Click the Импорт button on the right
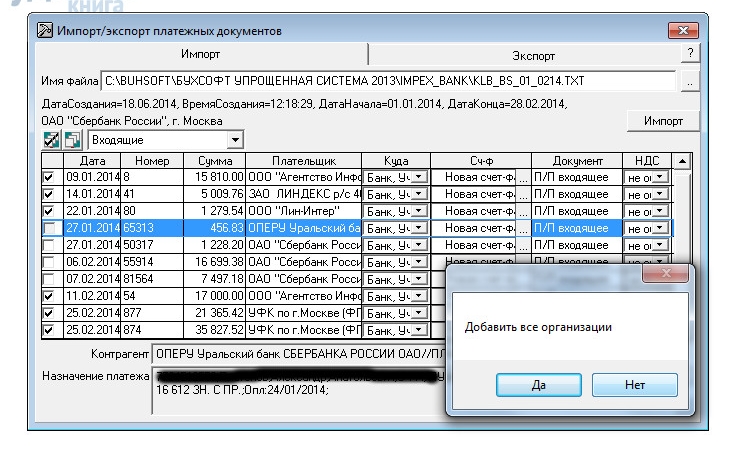 (x=663, y=121)
